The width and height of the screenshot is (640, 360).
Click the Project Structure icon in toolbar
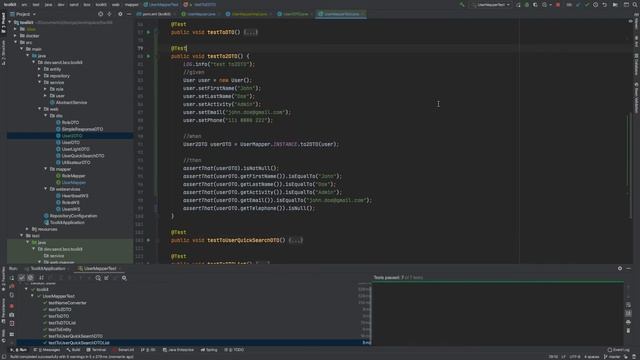point(626,5)
